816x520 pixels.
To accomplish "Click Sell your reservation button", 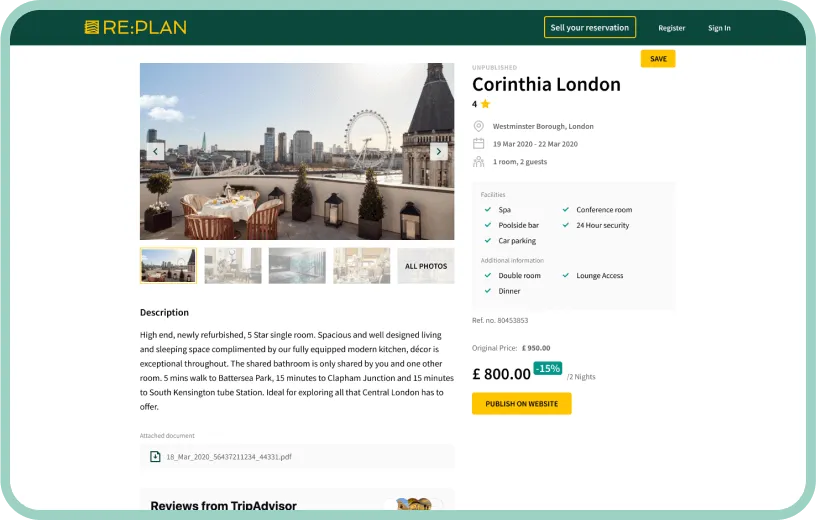I will (x=590, y=28).
